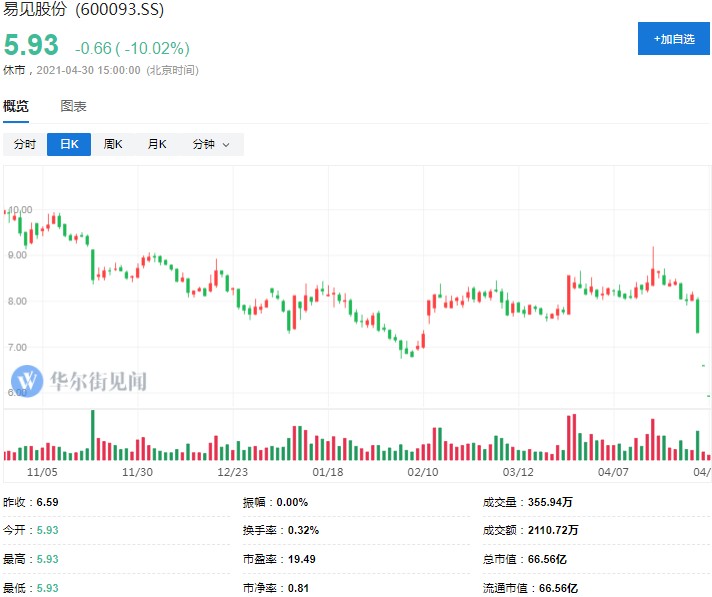712x597 pixels.
Task: Click the round W logo watermark
Action: click(x=27, y=380)
